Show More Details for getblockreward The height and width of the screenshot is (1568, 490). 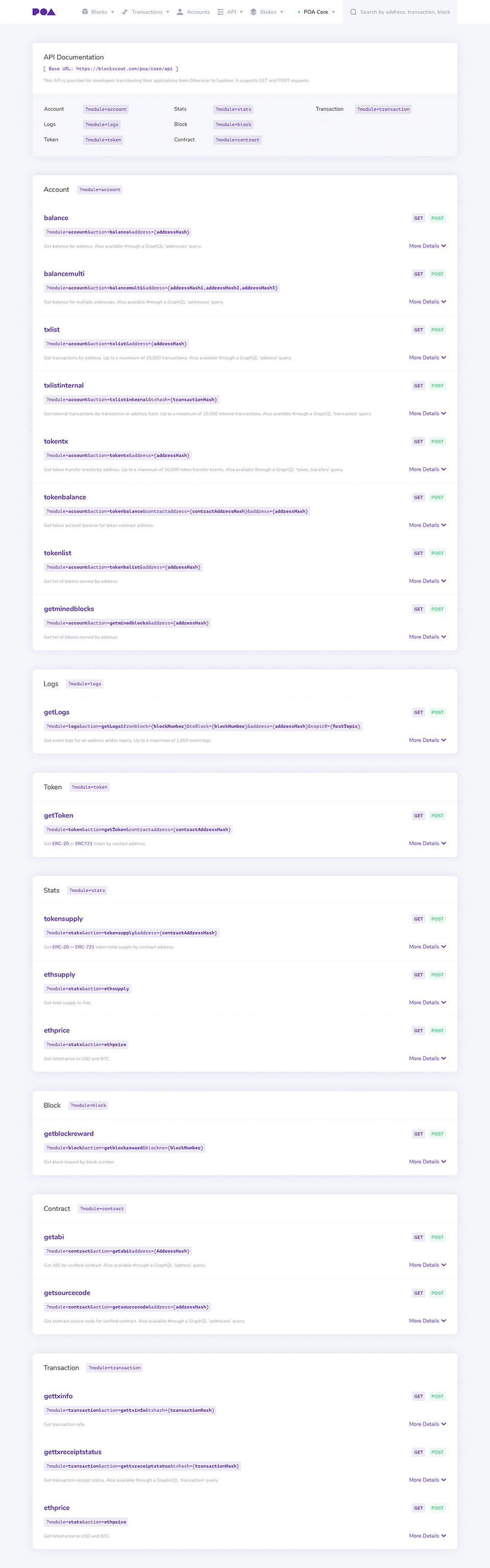pyautogui.click(x=427, y=1161)
